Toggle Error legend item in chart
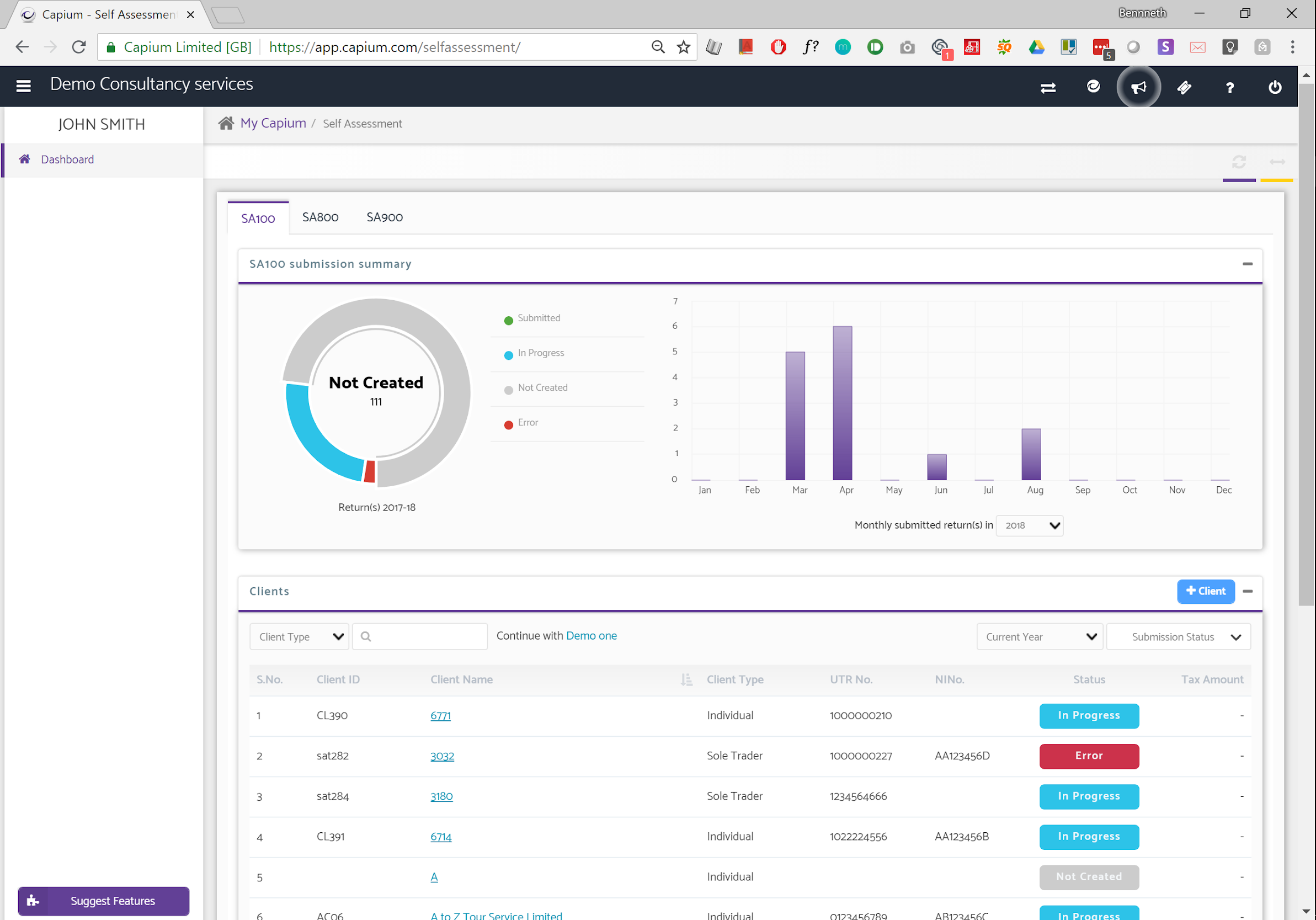Screen dimensions: 1316x920 (528, 422)
